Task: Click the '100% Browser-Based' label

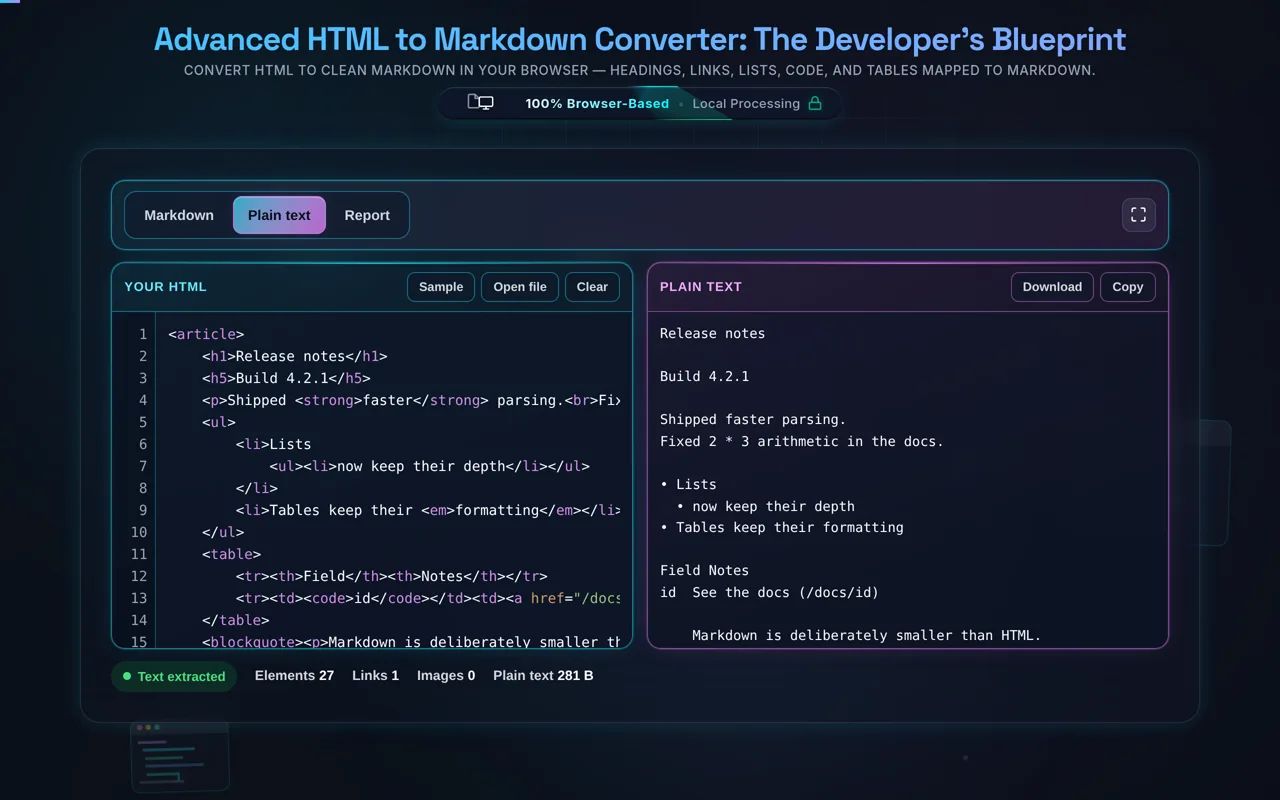Action: (x=597, y=103)
